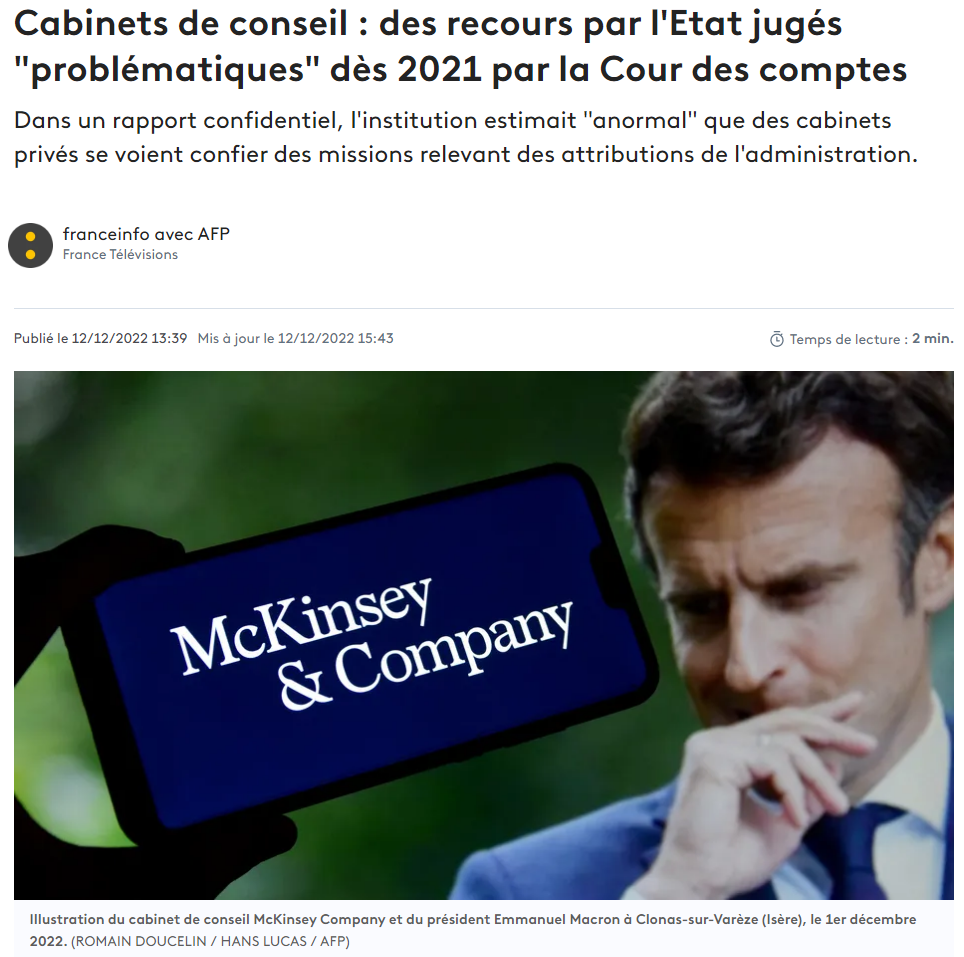964x957 pixels.
Task: Open the main article photo
Action: point(484,635)
